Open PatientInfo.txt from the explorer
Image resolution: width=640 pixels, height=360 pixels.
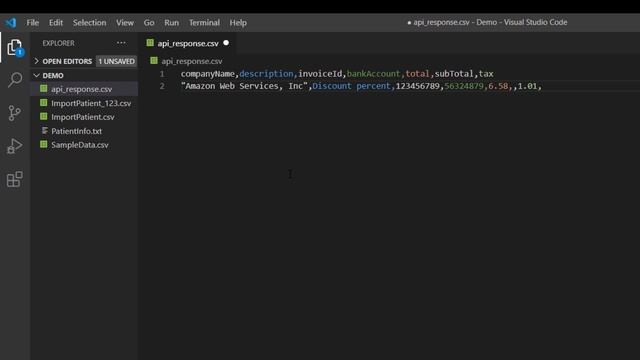84,131
